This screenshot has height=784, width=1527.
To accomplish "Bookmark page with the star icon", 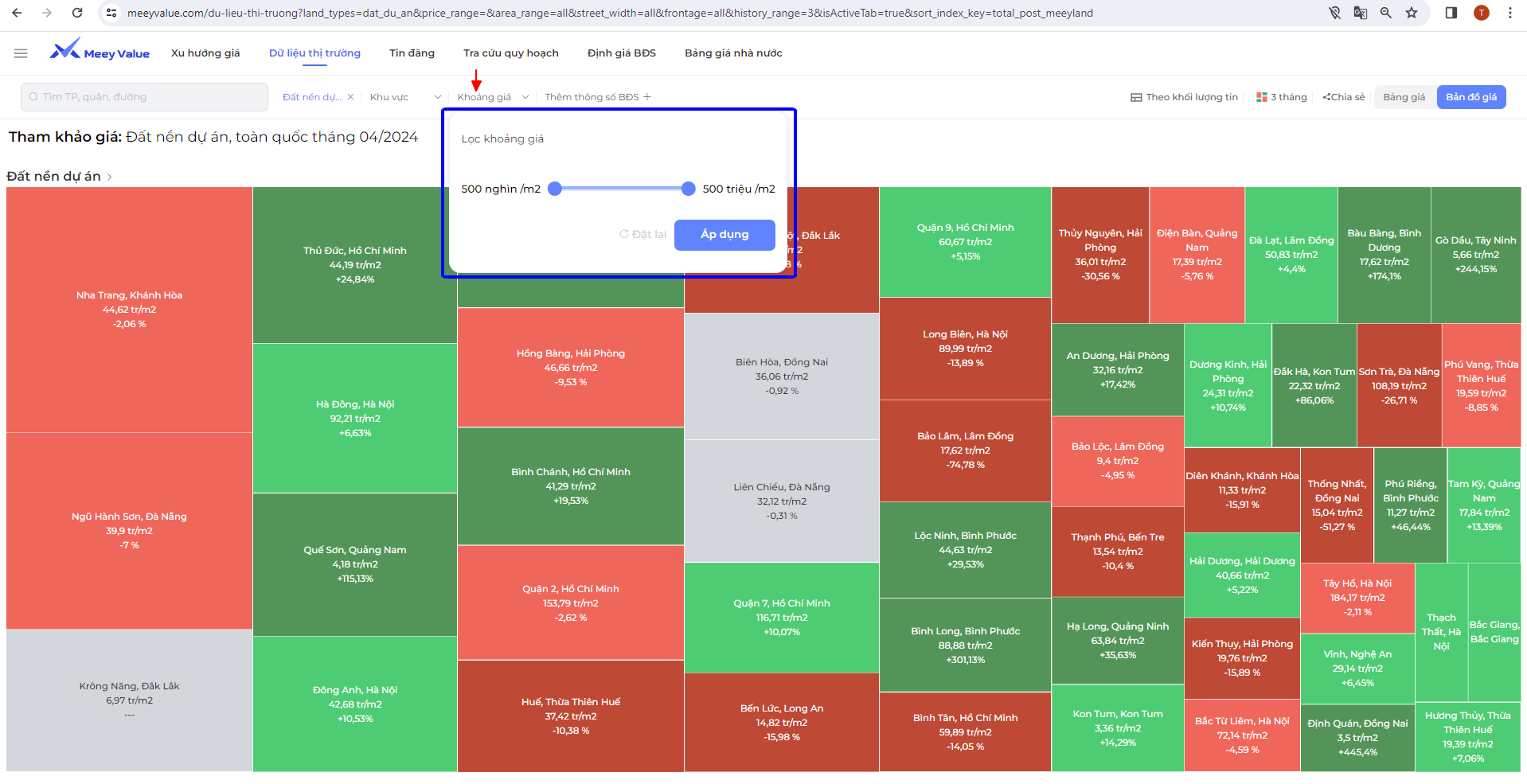I will pyautogui.click(x=1412, y=13).
